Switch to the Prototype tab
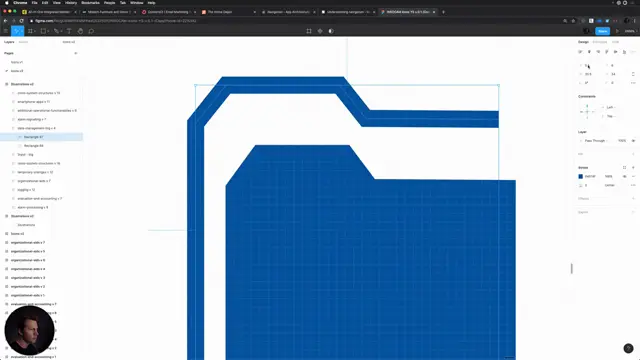Screen dimensions: 640x360 point(600,42)
